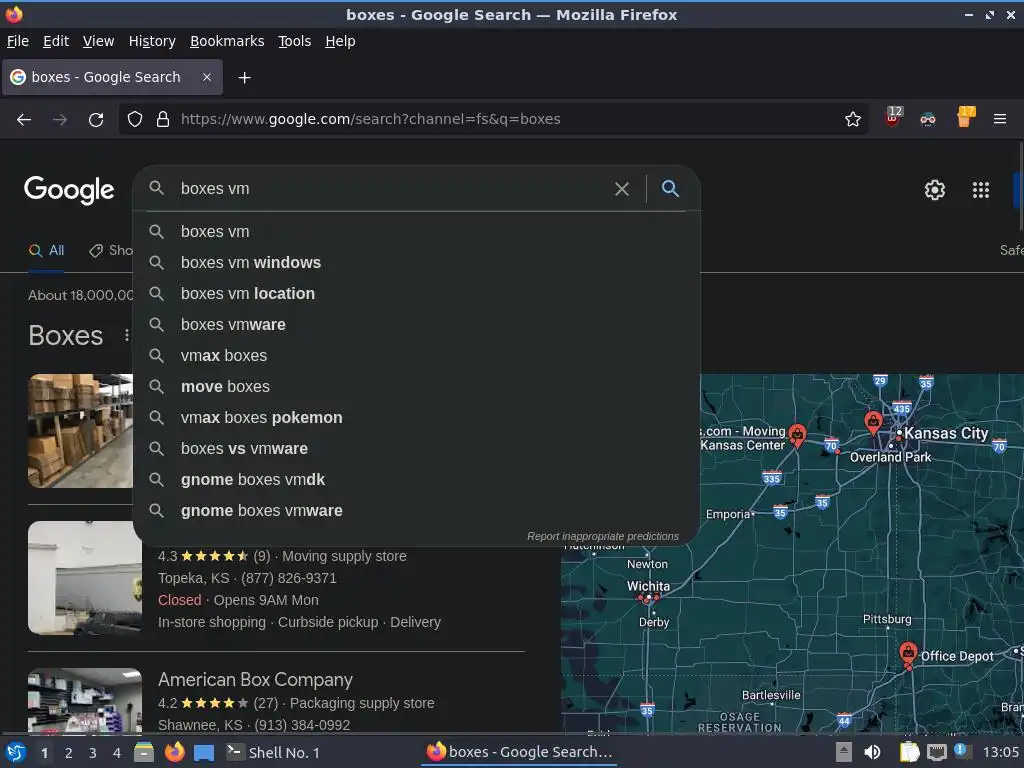Click the page vertical scrollbar
The image size is (1024, 768).
1019,186
